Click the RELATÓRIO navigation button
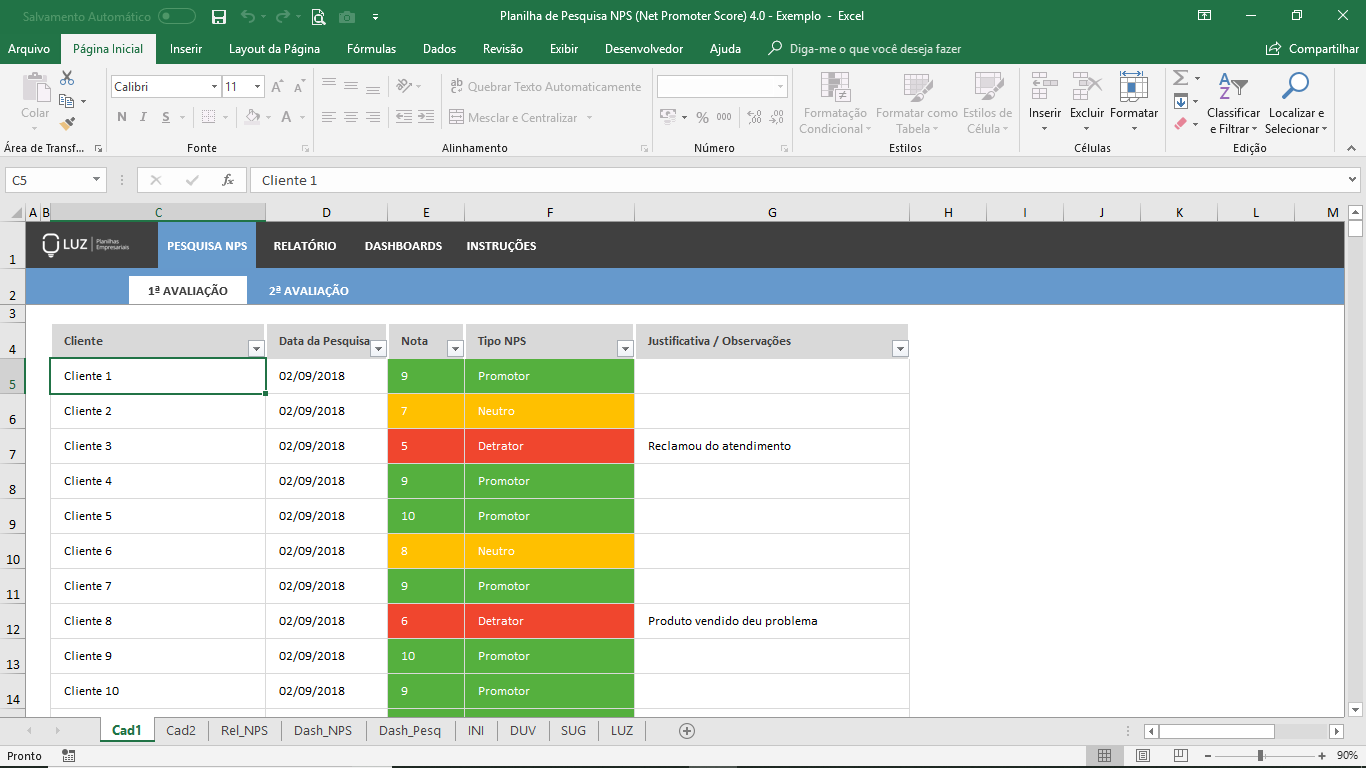This screenshot has height=768, width=1366. click(305, 246)
